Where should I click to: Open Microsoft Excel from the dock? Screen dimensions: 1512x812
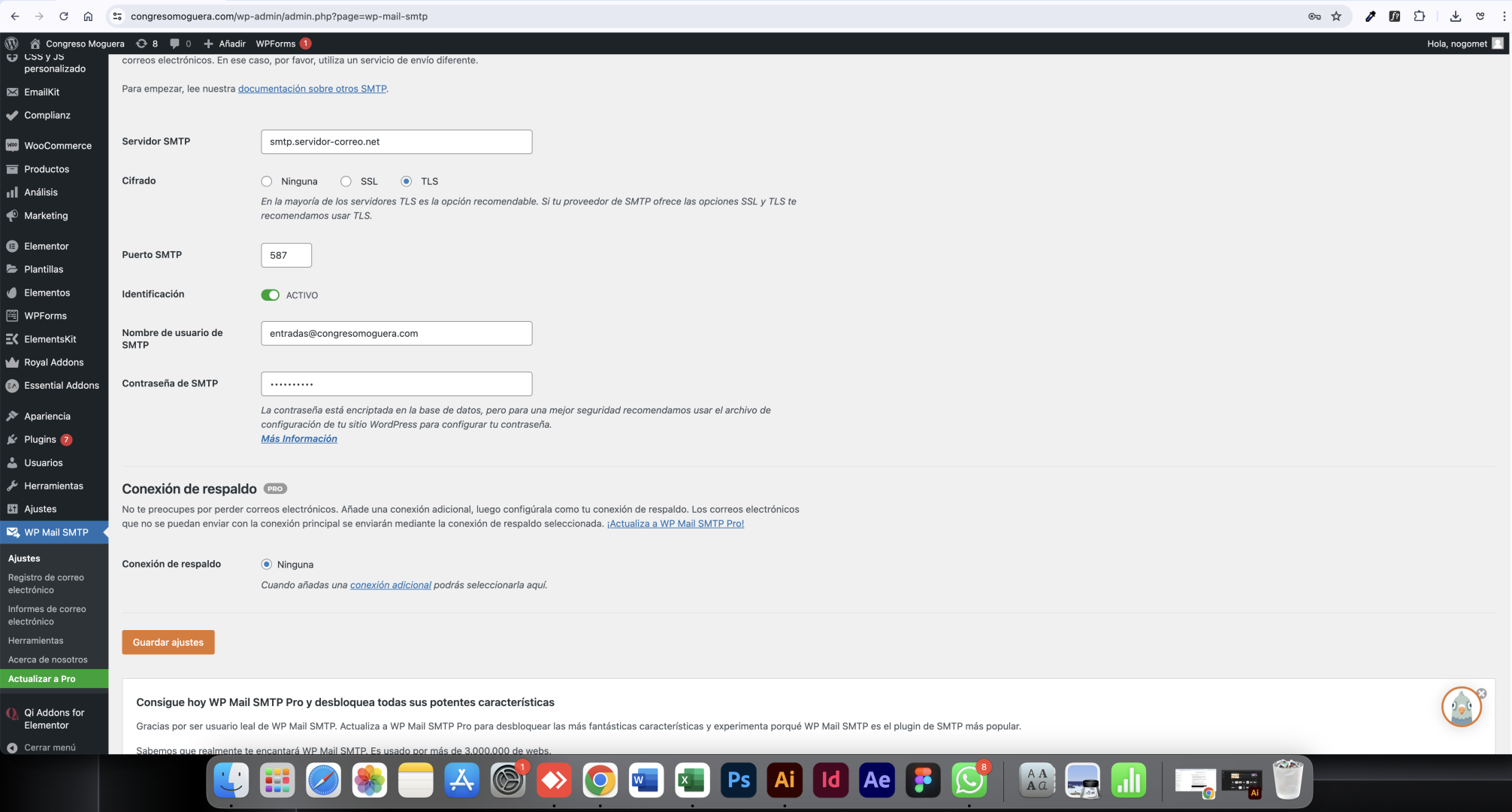(692, 780)
